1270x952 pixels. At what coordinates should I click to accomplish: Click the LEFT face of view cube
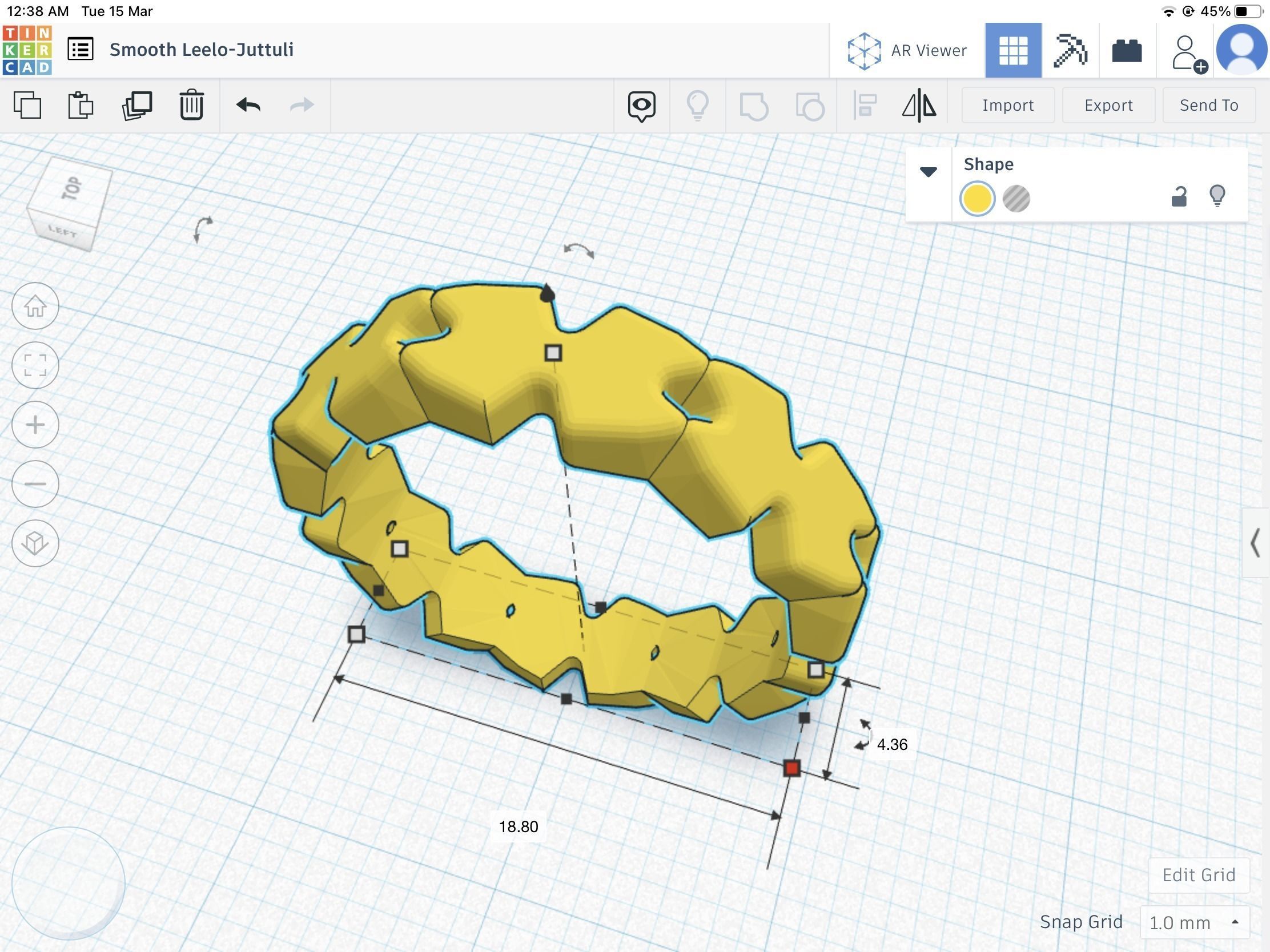pyautogui.click(x=61, y=231)
